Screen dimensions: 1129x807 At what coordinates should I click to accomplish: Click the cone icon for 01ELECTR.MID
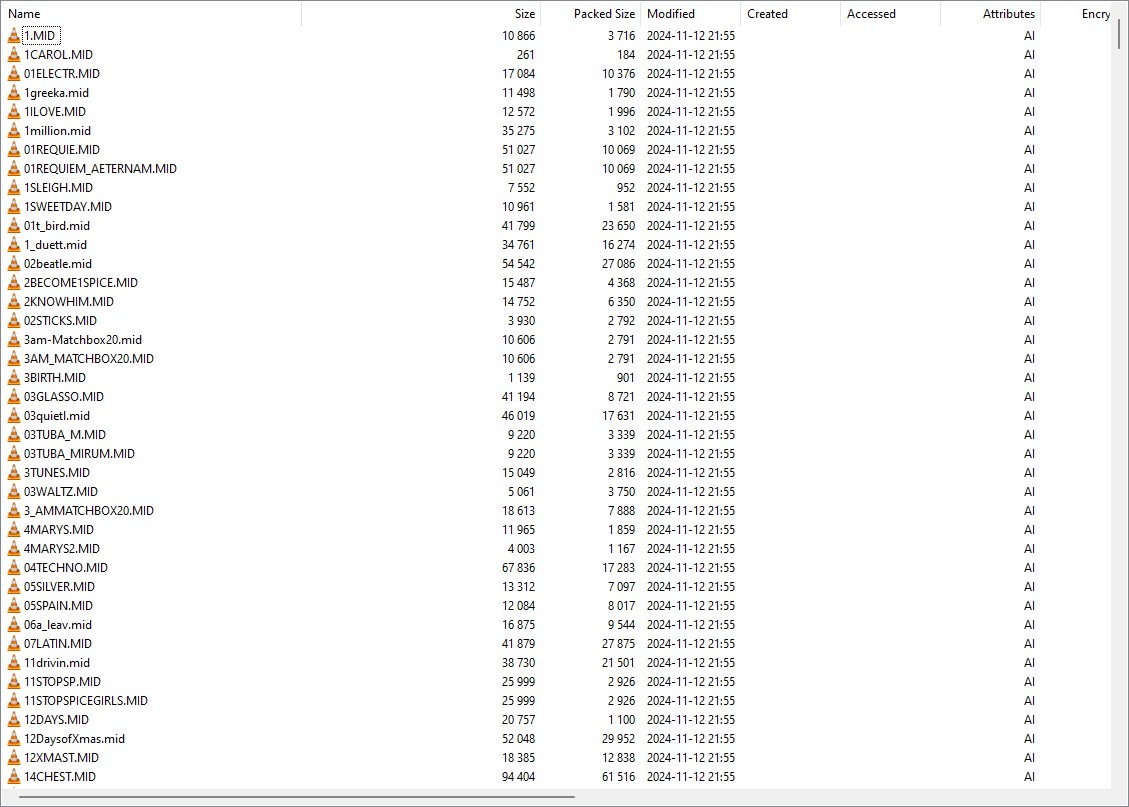click(x=14, y=73)
